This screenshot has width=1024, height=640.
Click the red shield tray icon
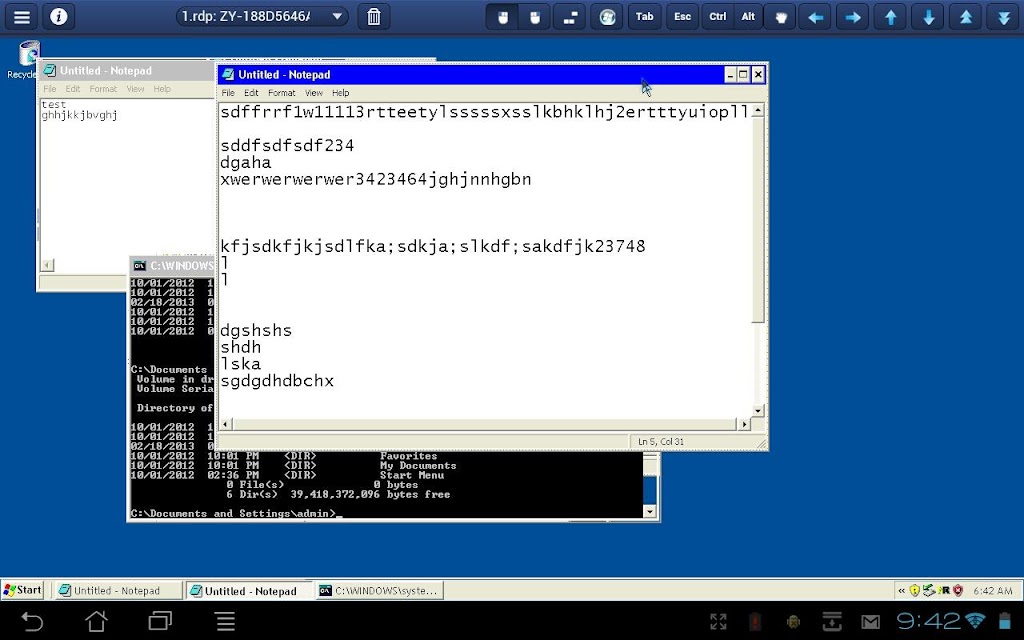958,590
